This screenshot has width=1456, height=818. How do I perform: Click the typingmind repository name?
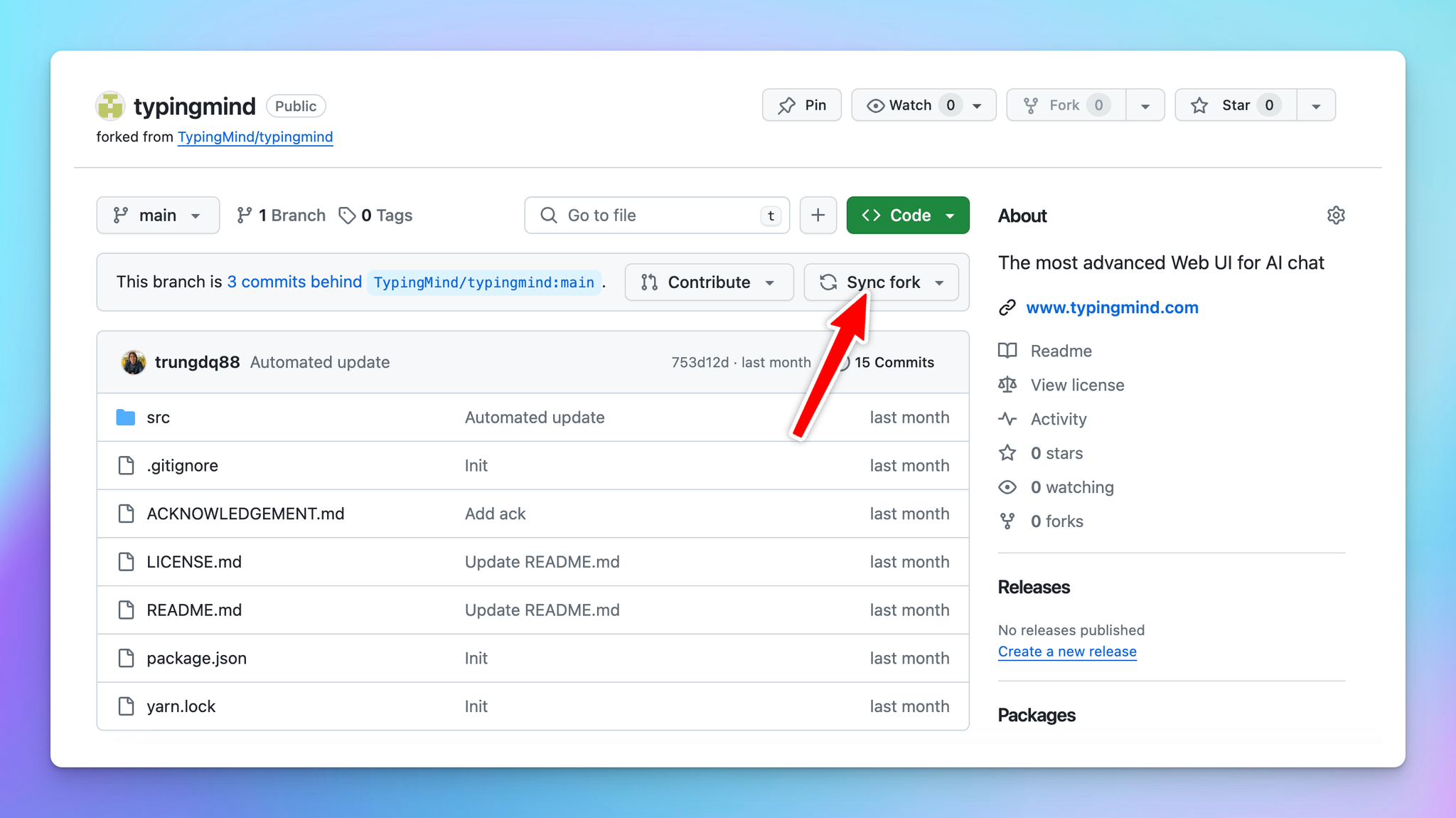point(194,106)
